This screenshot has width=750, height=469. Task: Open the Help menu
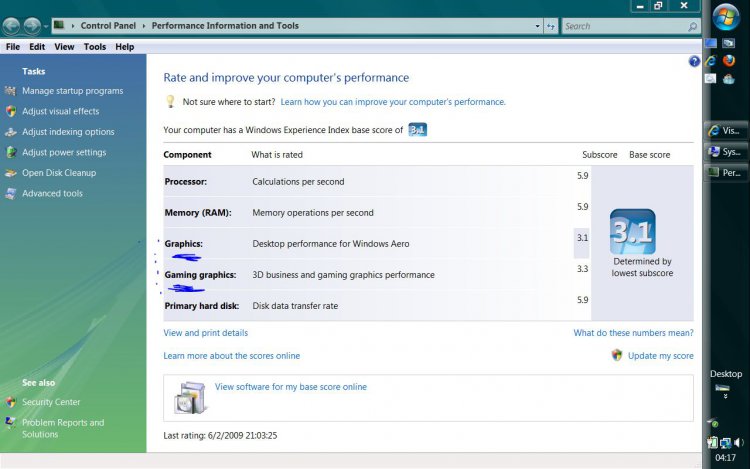click(124, 47)
